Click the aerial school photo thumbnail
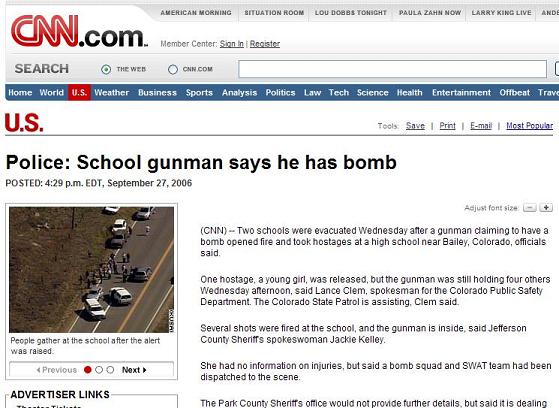Image resolution: width=559 pixels, height=408 pixels. [92, 270]
